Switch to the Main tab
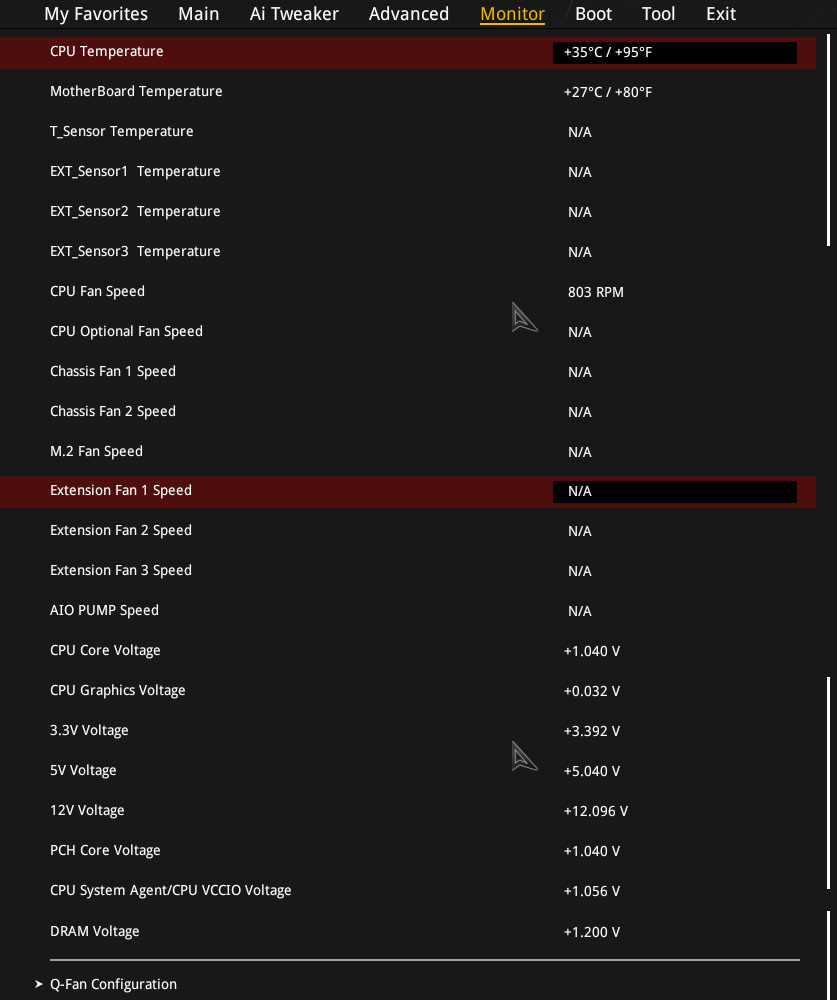 198,14
